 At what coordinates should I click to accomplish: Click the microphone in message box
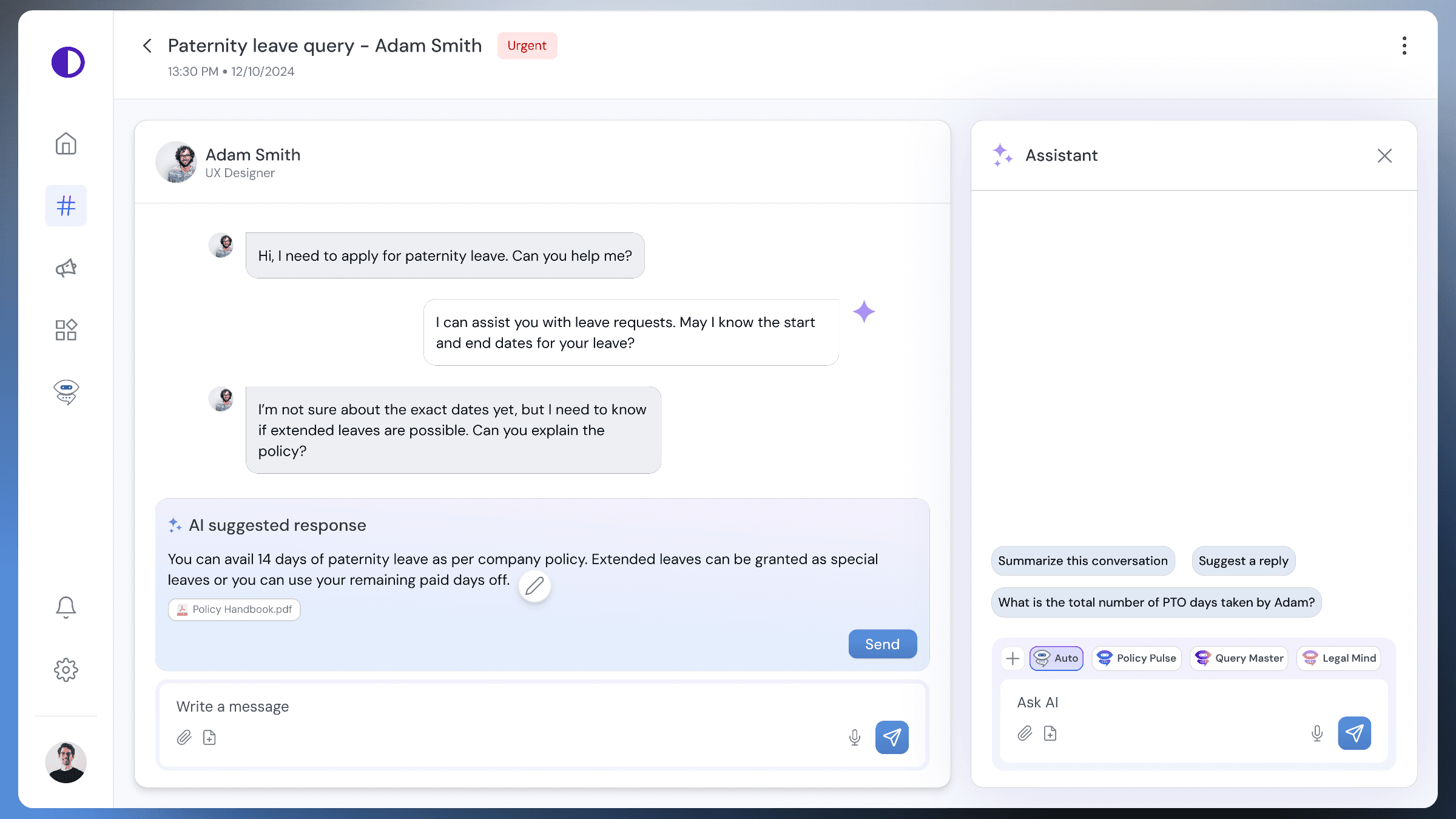854,737
